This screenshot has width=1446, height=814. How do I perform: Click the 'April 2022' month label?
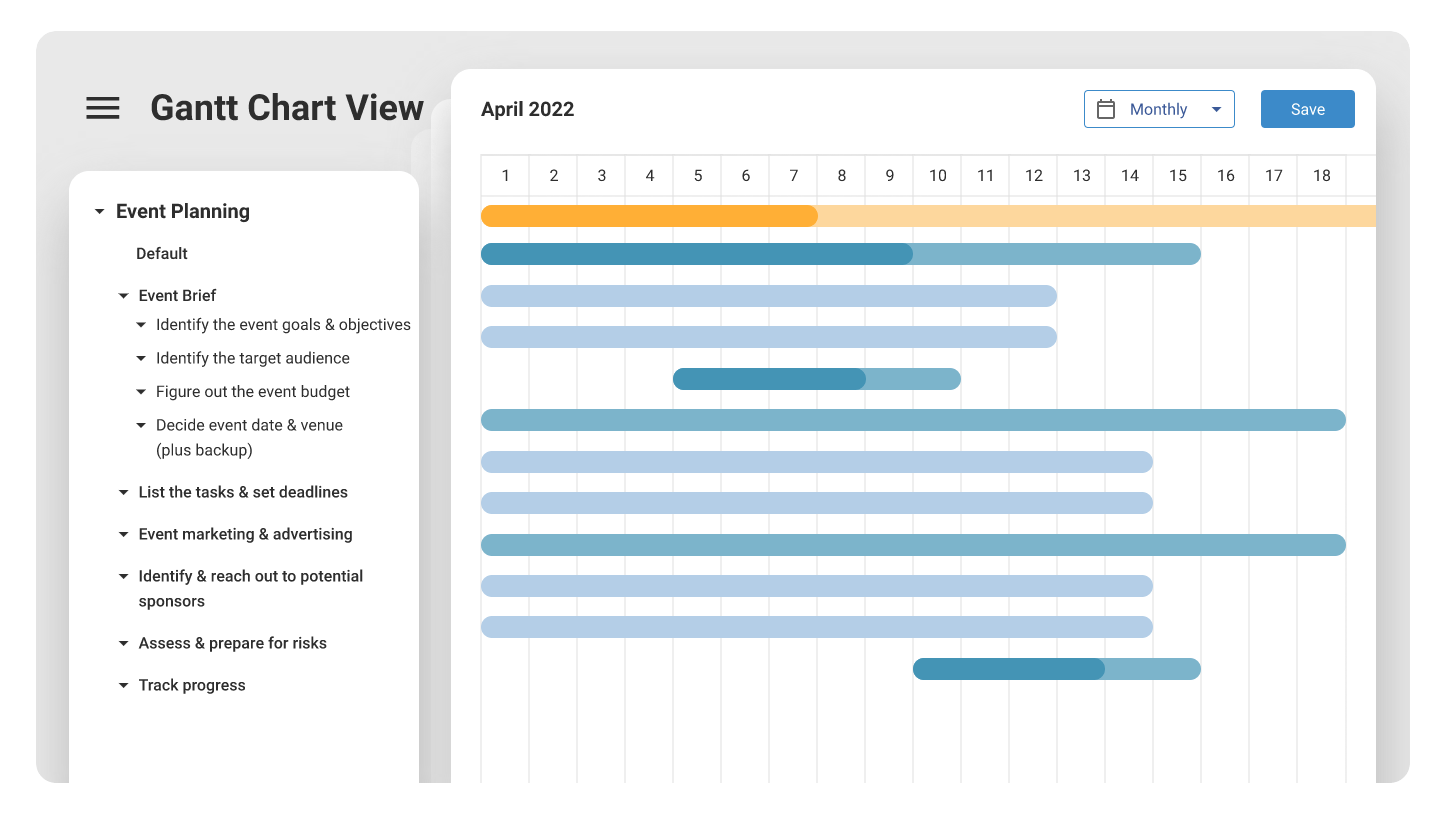(x=528, y=108)
